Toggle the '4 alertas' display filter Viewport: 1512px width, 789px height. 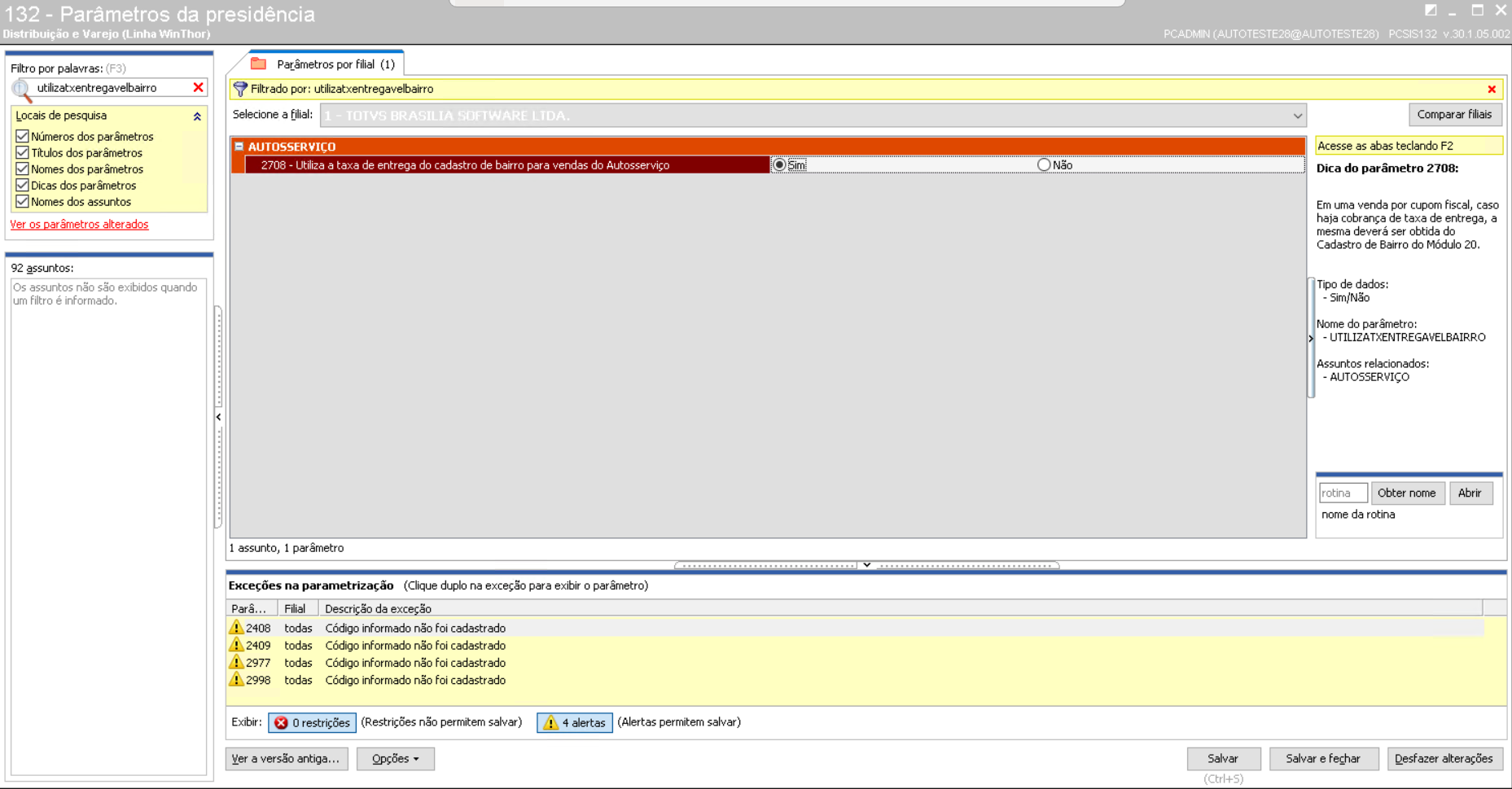pyautogui.click(x=575, y=722)
